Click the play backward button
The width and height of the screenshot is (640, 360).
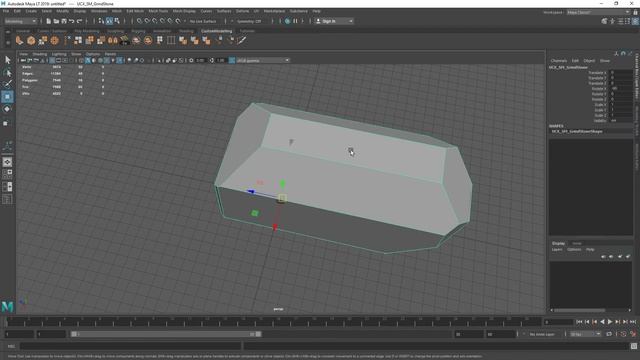coord(602,322)
